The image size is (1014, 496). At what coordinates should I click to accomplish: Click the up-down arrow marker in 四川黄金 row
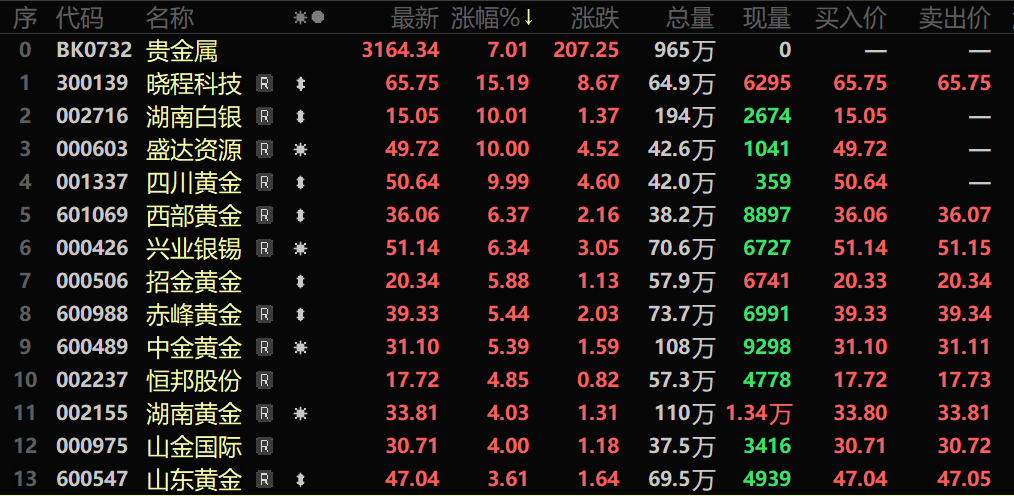pos(300,182)
